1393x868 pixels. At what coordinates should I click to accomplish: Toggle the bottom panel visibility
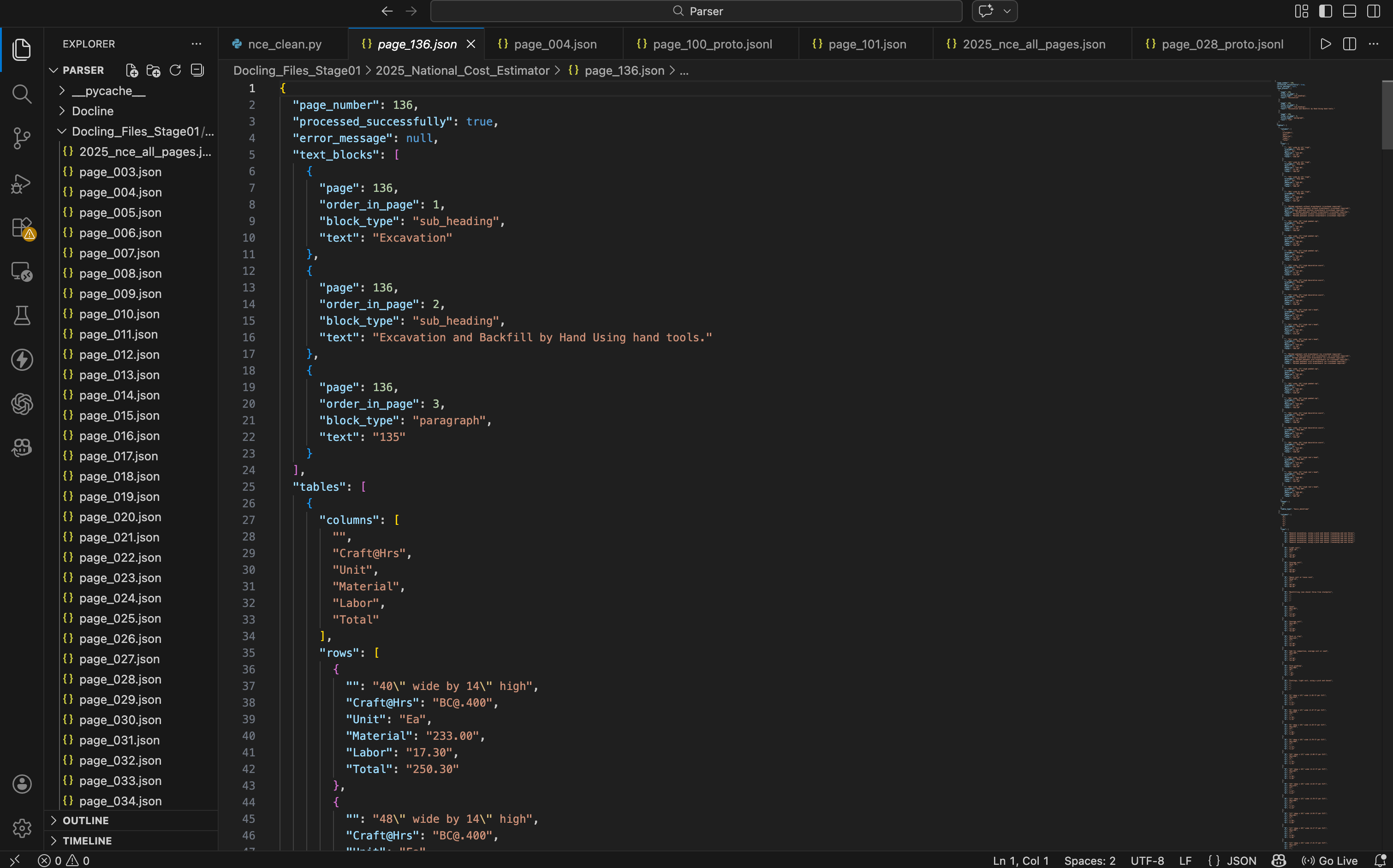pyautogui.click(x=1349, y=11)
